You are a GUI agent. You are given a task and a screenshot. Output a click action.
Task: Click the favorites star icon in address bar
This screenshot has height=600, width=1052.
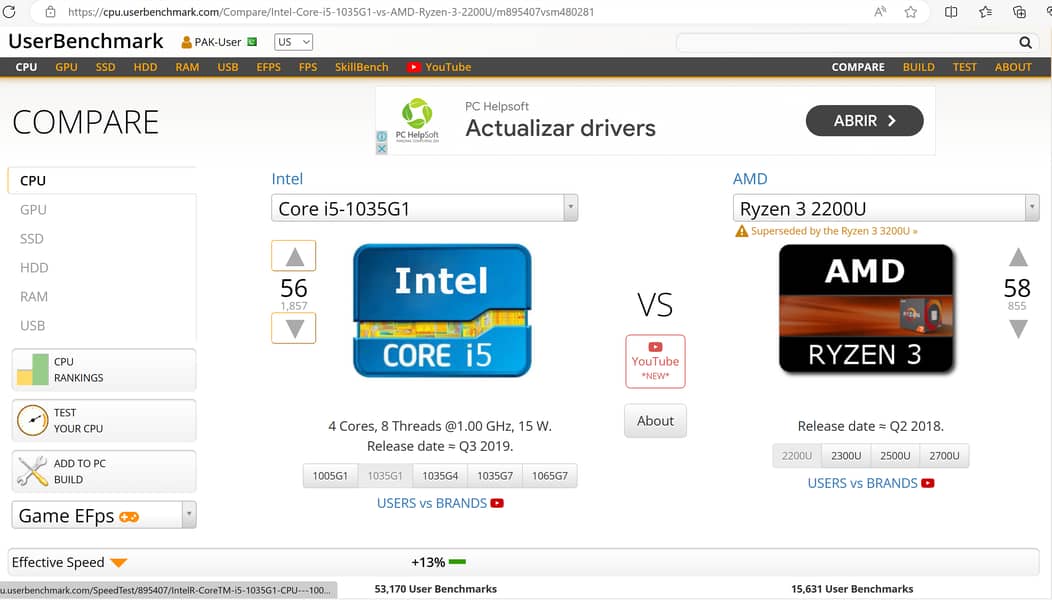[910, 12]
